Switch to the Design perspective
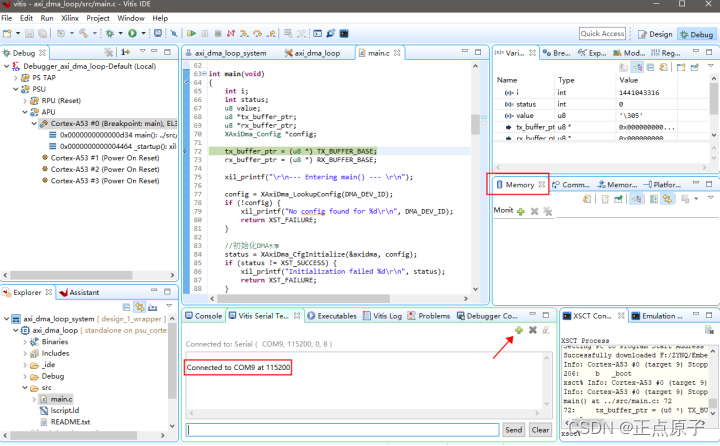 tap(655, 34)
